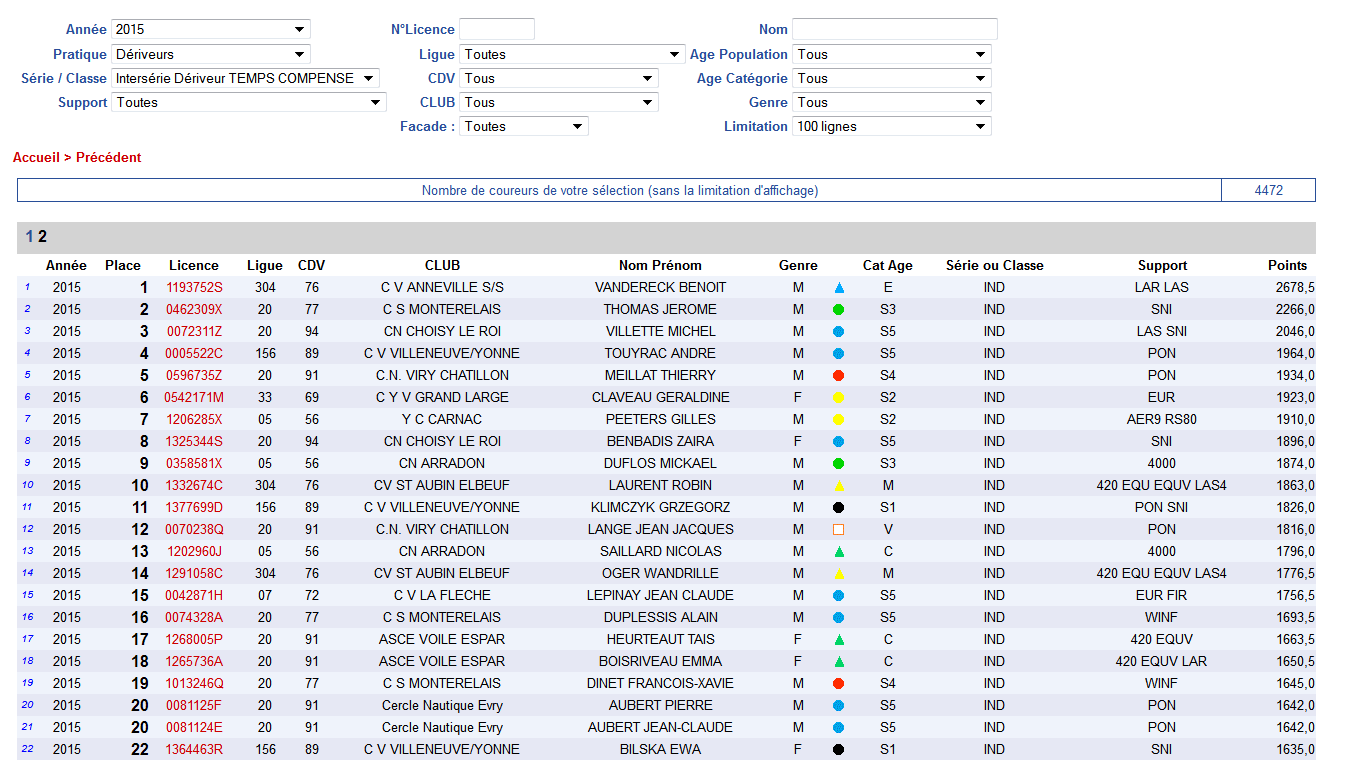Click green circle icon for THOMAS JEROME
Image resolution: width=1352 pixels, height=760 pixels.
839,310
